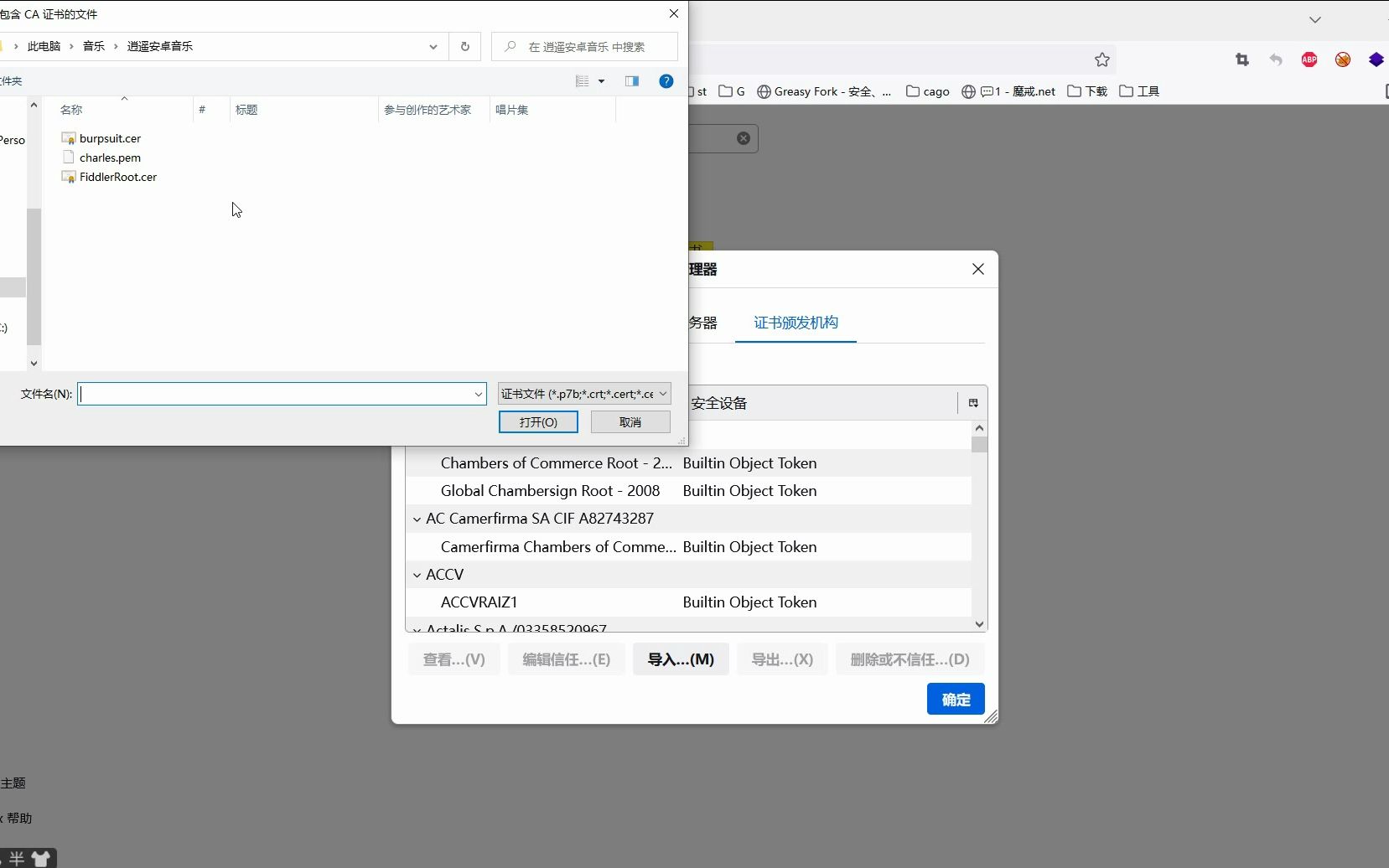Click the refresh button in file dialog
1389x868 pixels.
point(465,47)
